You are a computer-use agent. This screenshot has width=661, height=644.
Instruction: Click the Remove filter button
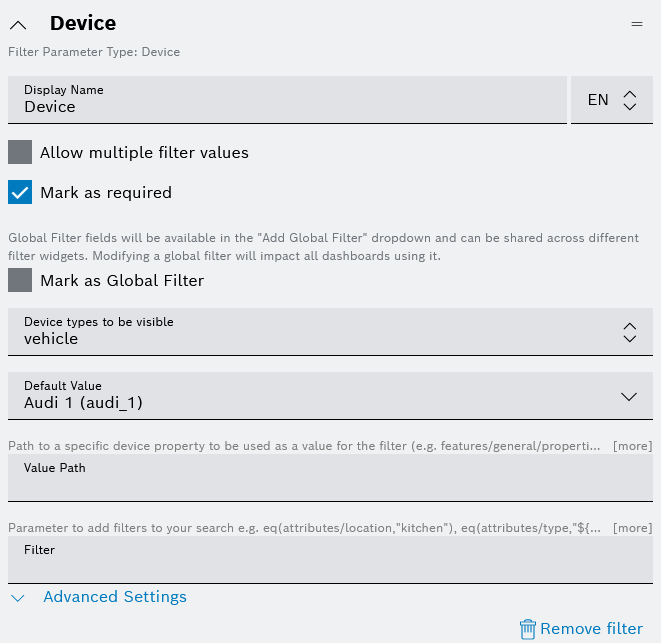pos(591,629)
